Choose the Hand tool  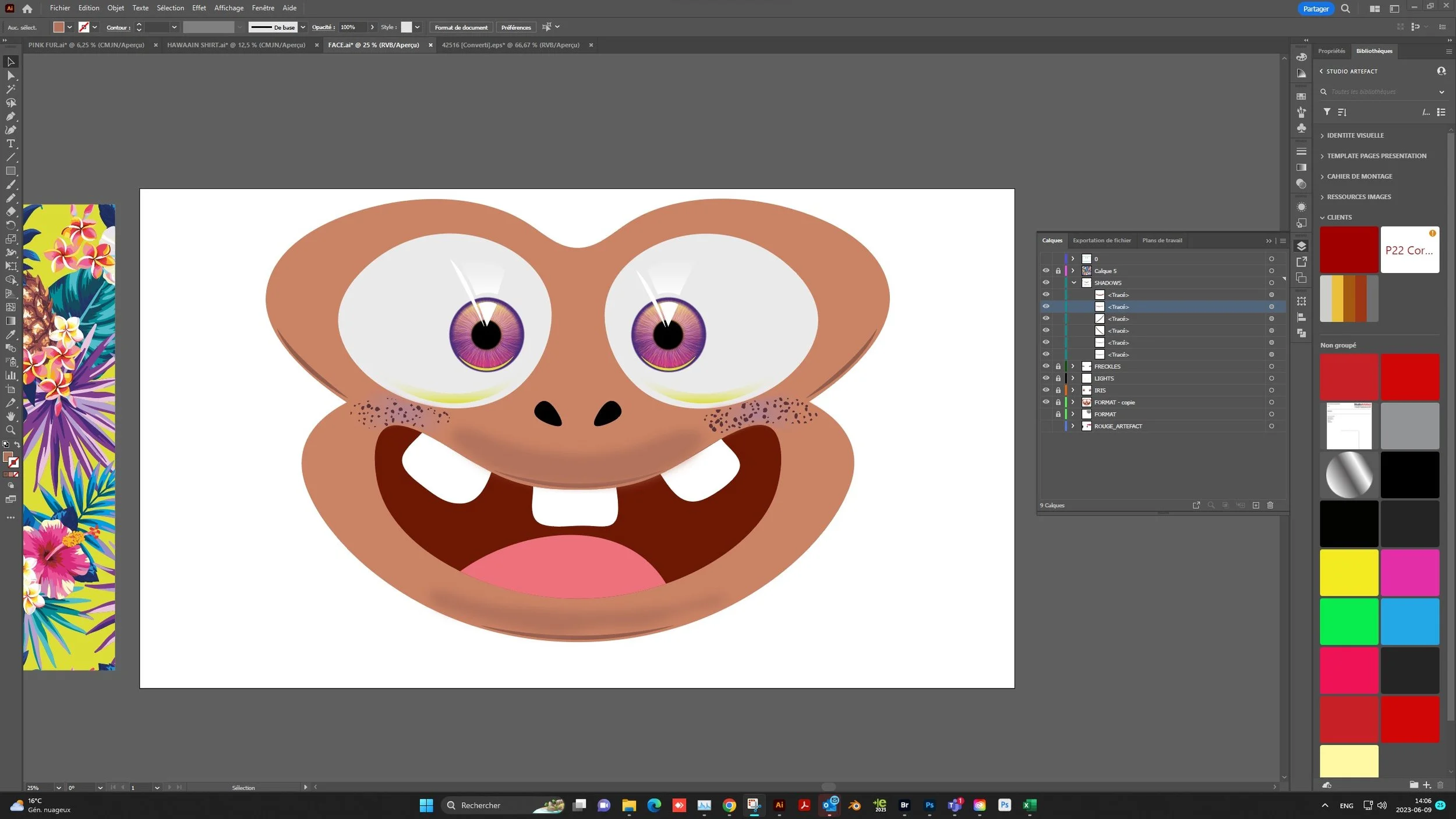coord(10,416)
